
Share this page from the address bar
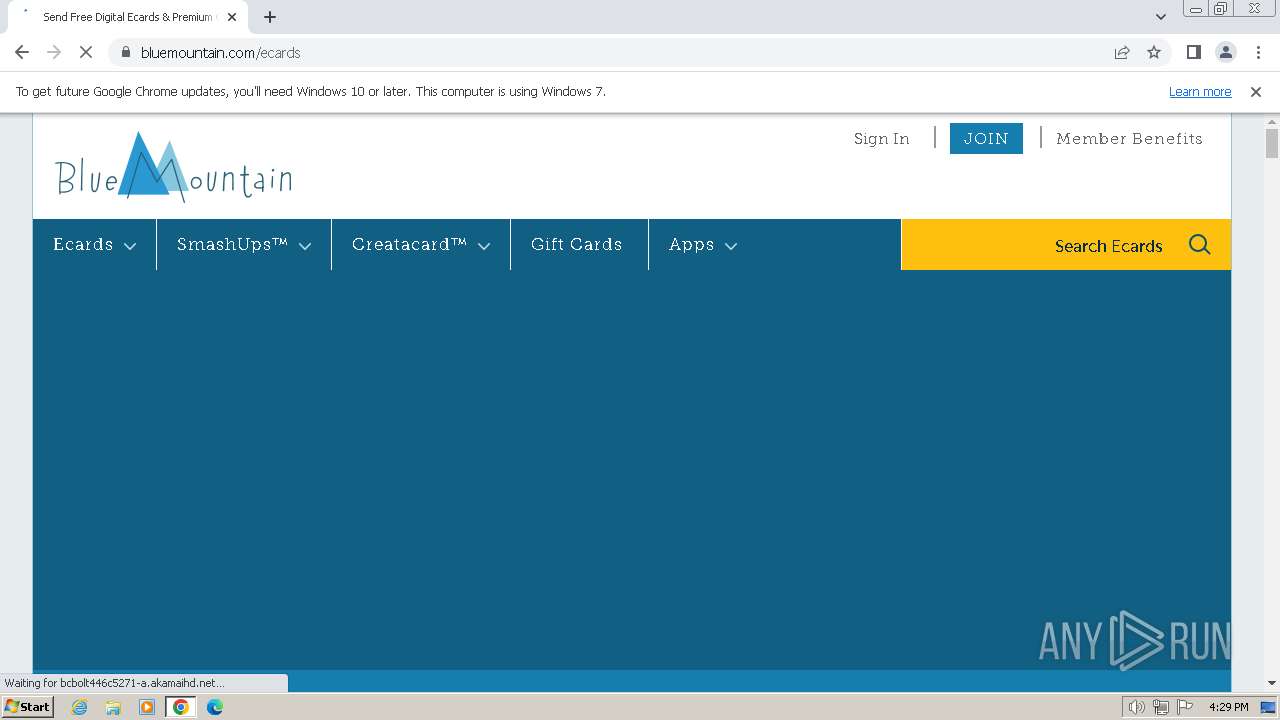pyautogui.click(x=1122, y=52)
